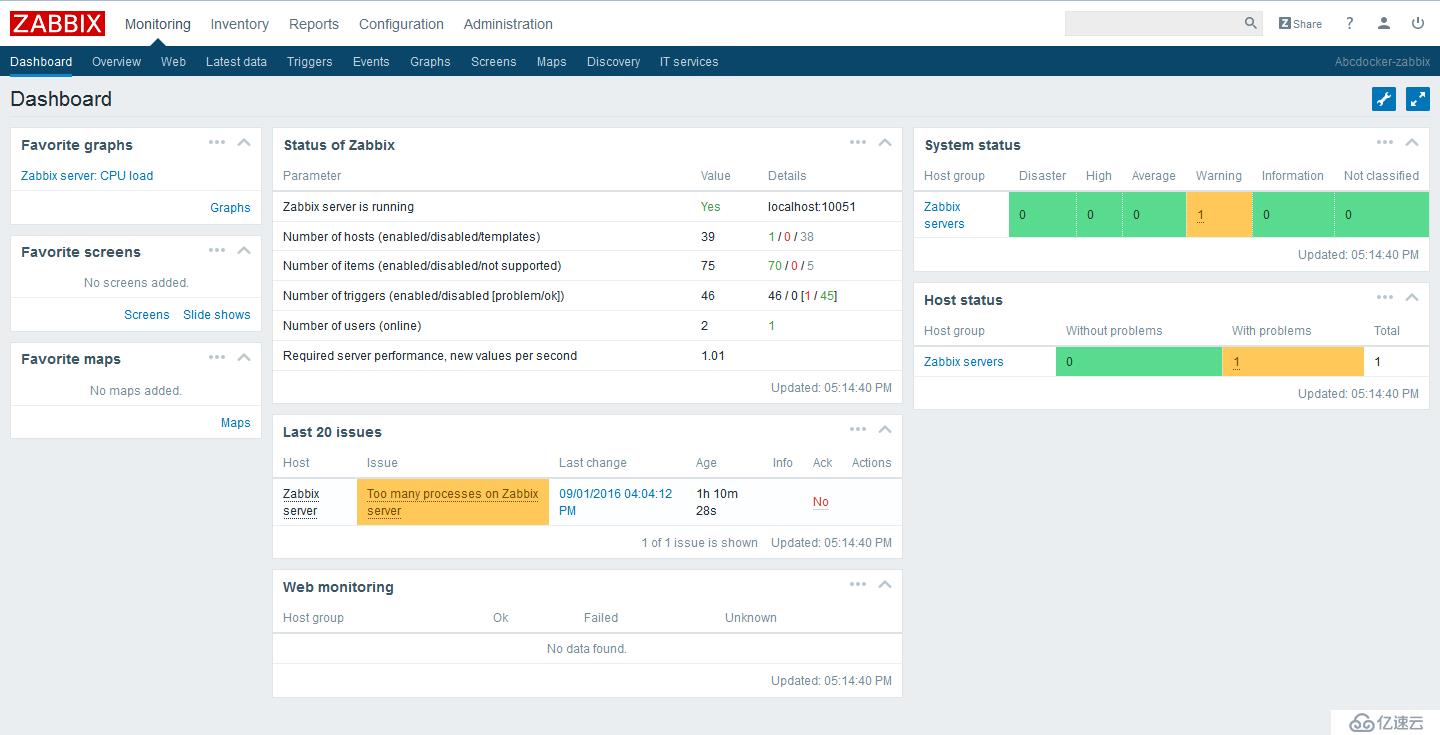Open Zabbix servers in Host status
1440x735 pixels.
click(964, 362)
